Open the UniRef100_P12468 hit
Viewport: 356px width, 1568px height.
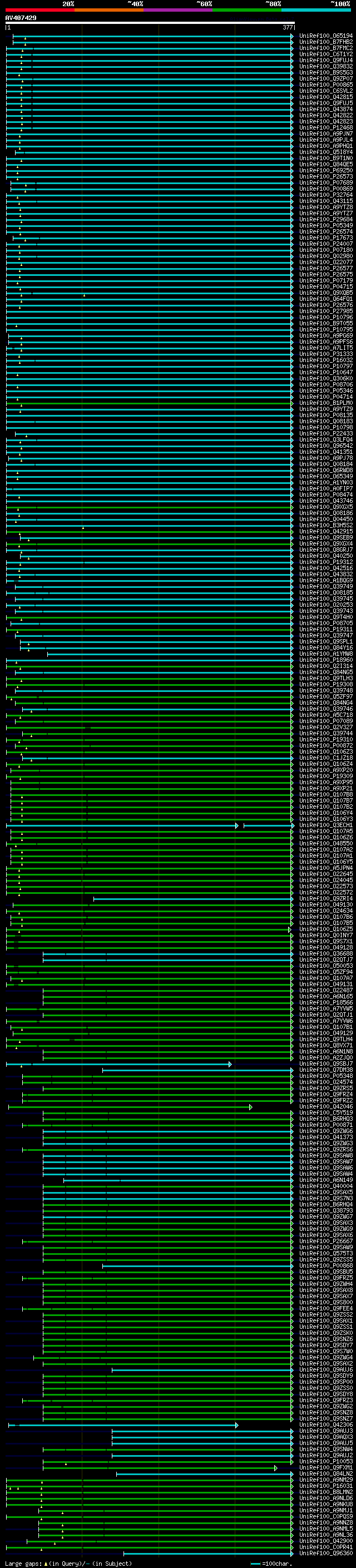pos(325,128)
